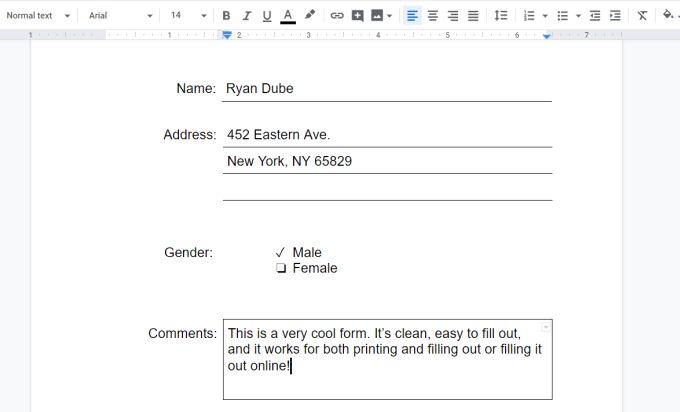Apply bulleted list
This screenshot has height=412, width=680.
562,16
